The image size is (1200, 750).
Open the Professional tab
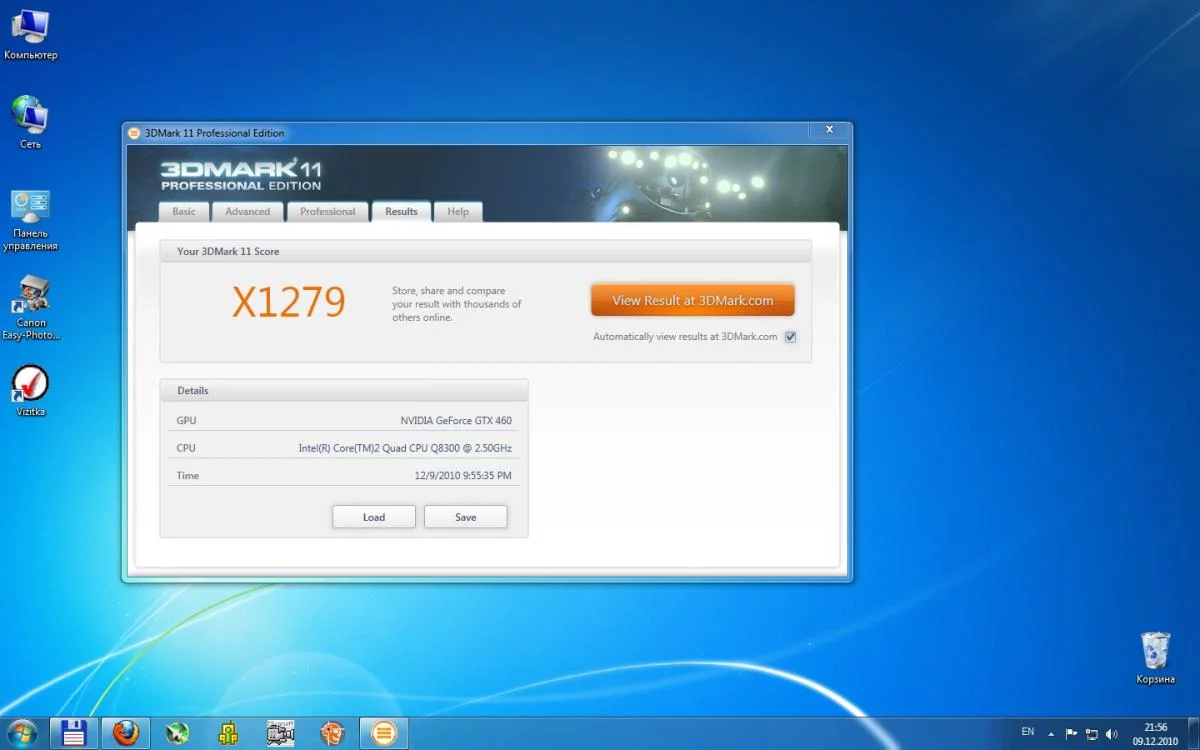pyautogui.click(x=328, y=212)
